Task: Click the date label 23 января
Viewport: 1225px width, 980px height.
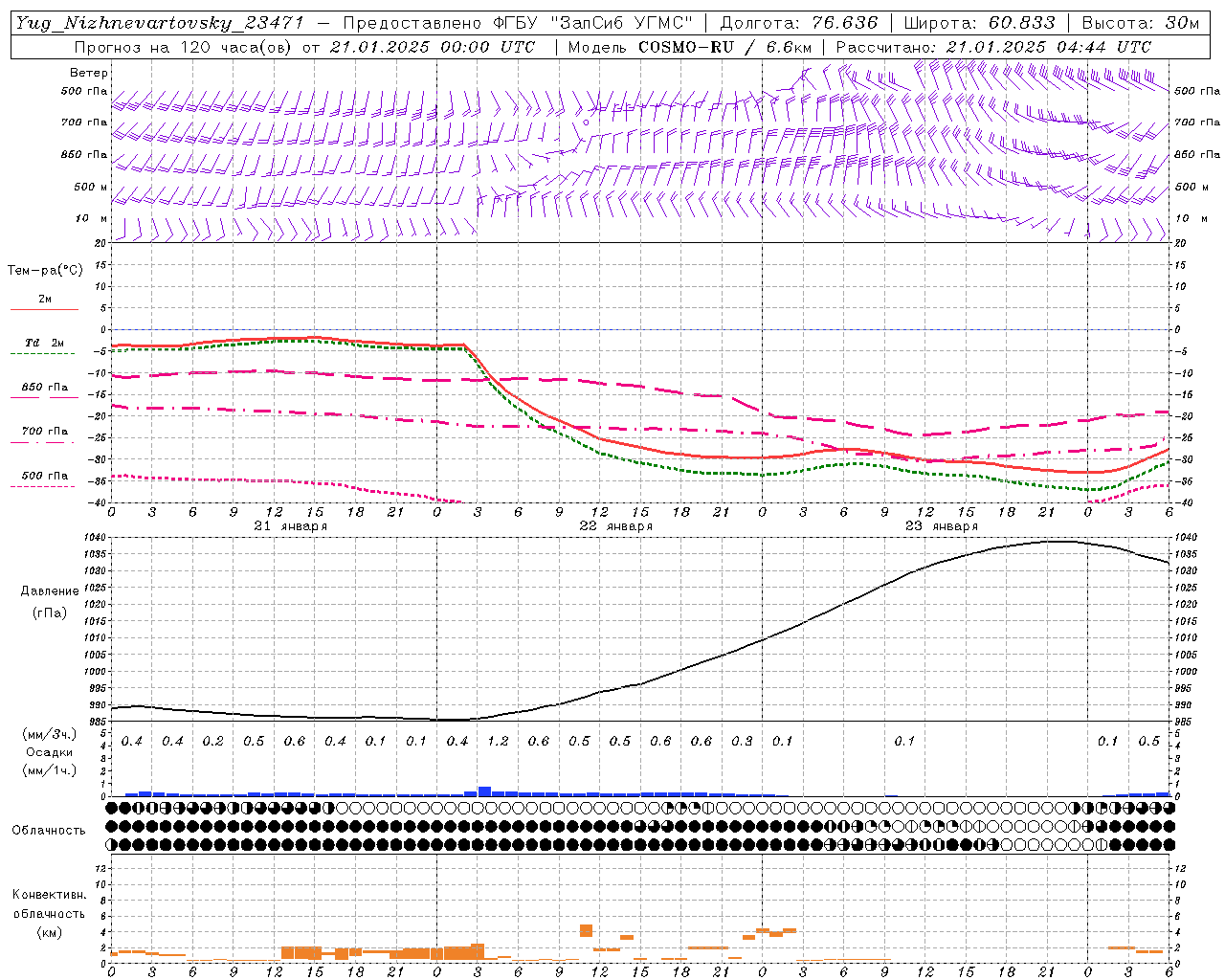Action: coord(941,526)
